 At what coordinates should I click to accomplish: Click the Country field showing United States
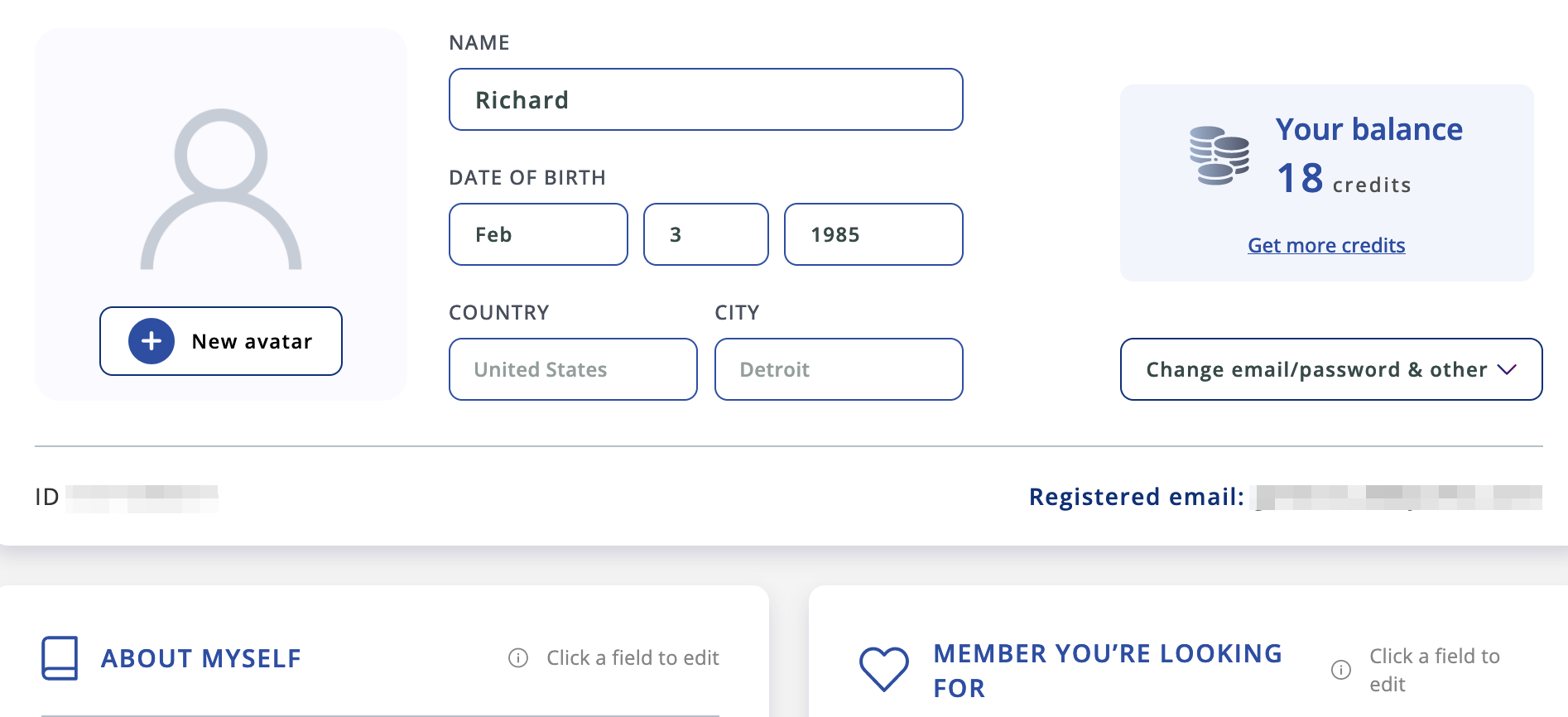click(x=572, y=369)
